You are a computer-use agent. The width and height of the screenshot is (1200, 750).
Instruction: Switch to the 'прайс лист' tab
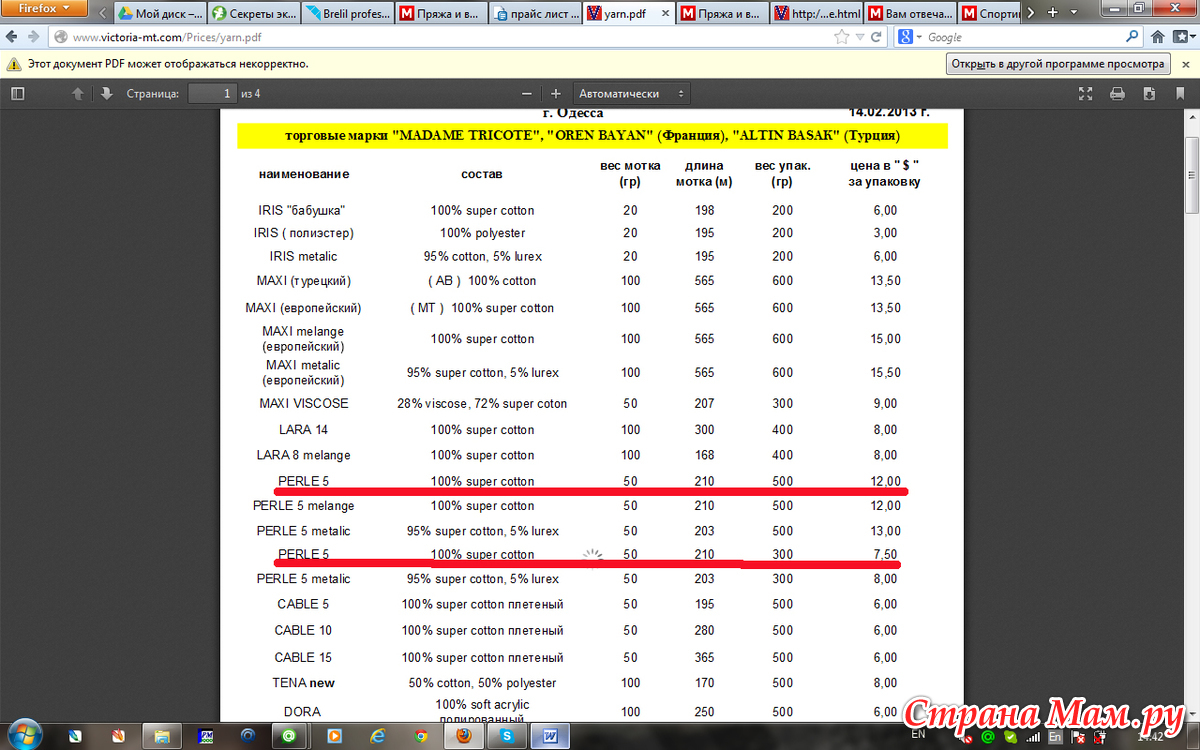point(536,14)
